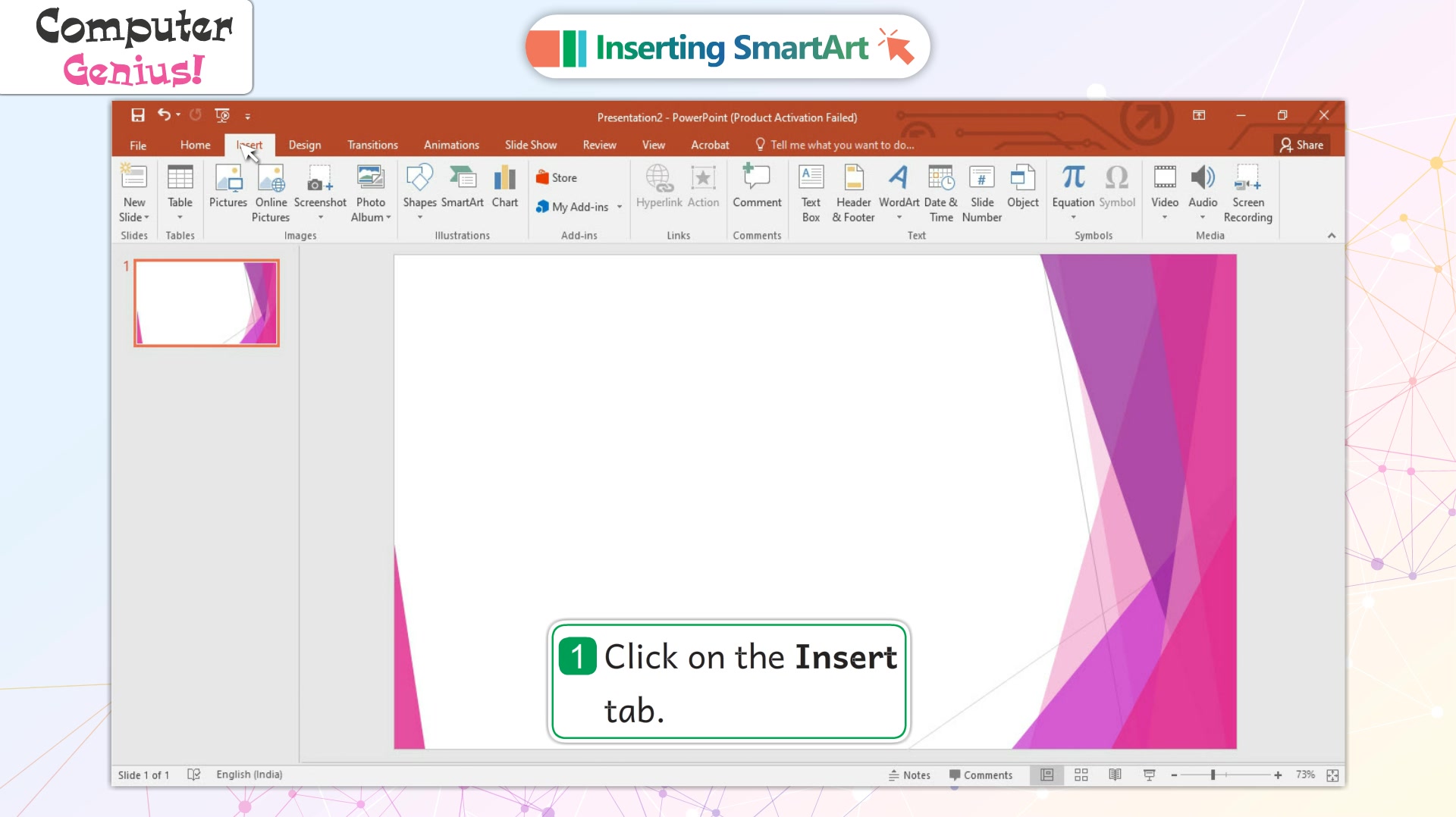Screen dimensions: 1456x817
Task: Switch to the Home tab
Action: (x=196, y=145)
